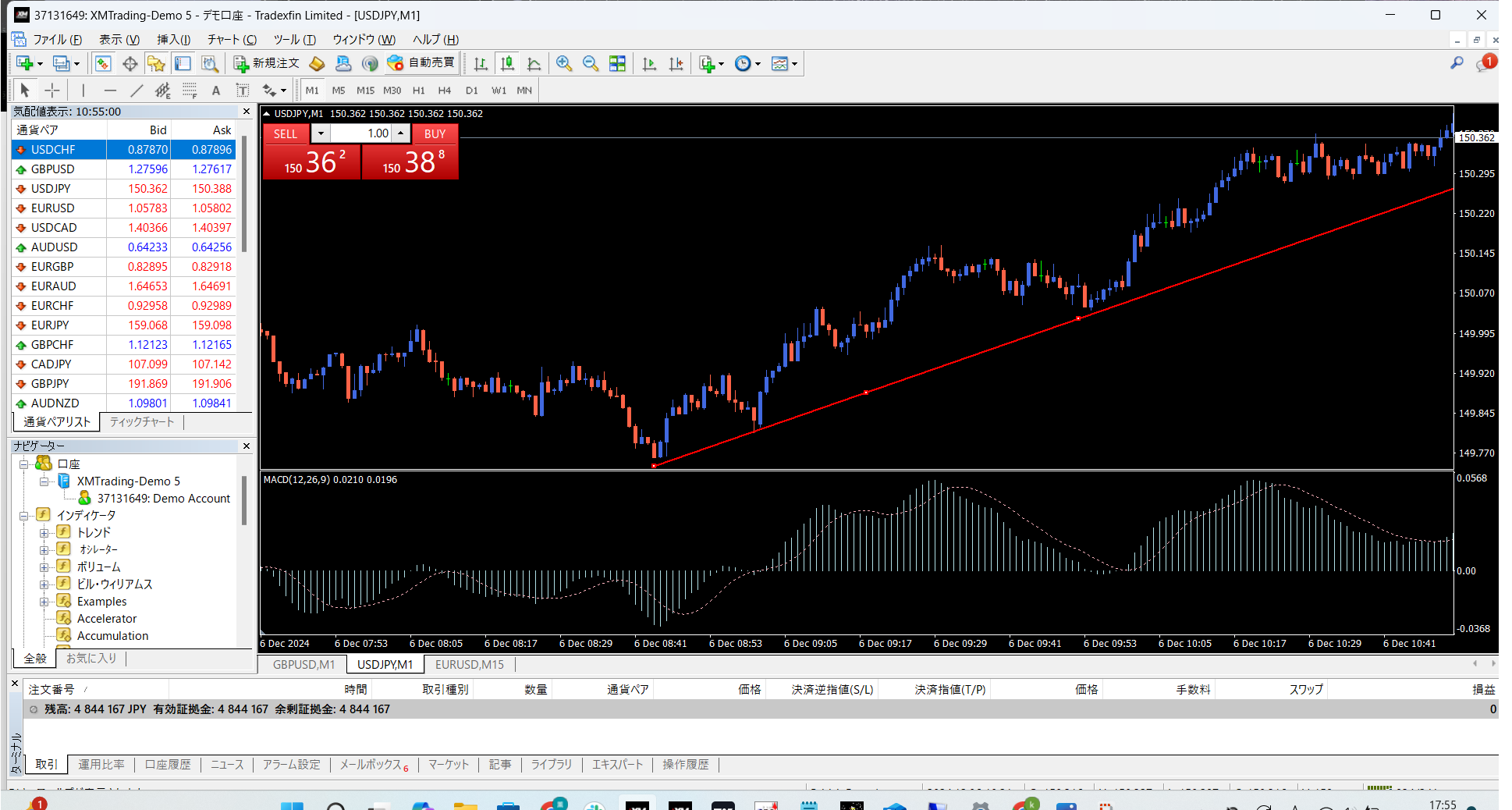Click the zoom out magnifier icon
This screenshot has height=810, width=1512.
591,64
